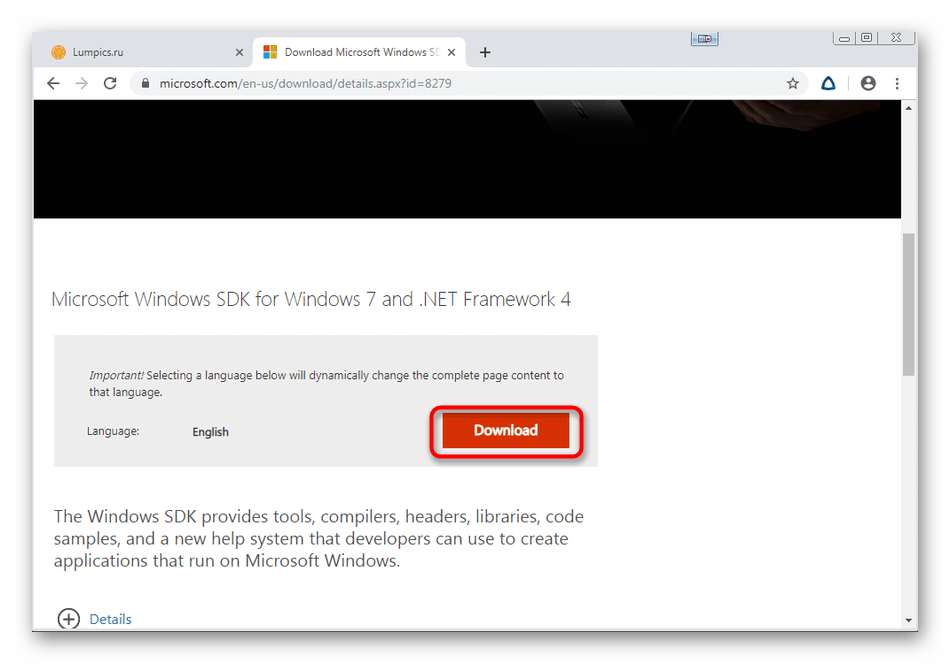The image size is (950, 664).
Task: Click the forward navigation arrow
Action: click(82, 84)
